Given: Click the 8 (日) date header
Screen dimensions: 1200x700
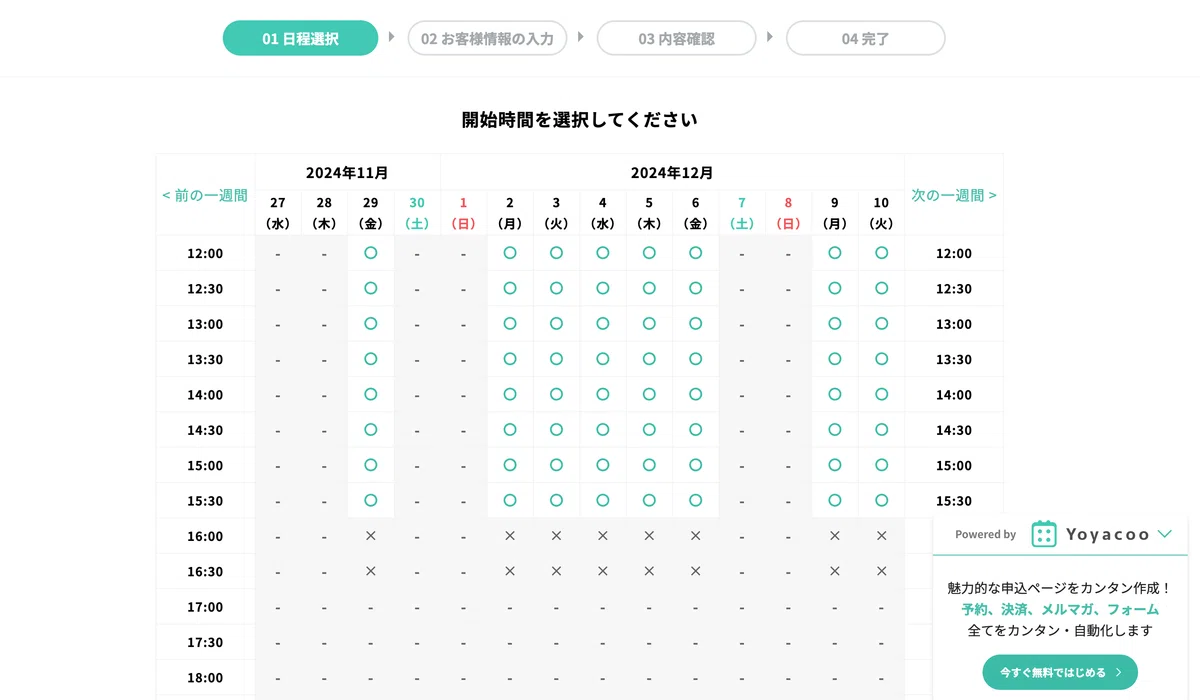Looking at the screenshot, I should pyautogui.click(x=788, y=213).
